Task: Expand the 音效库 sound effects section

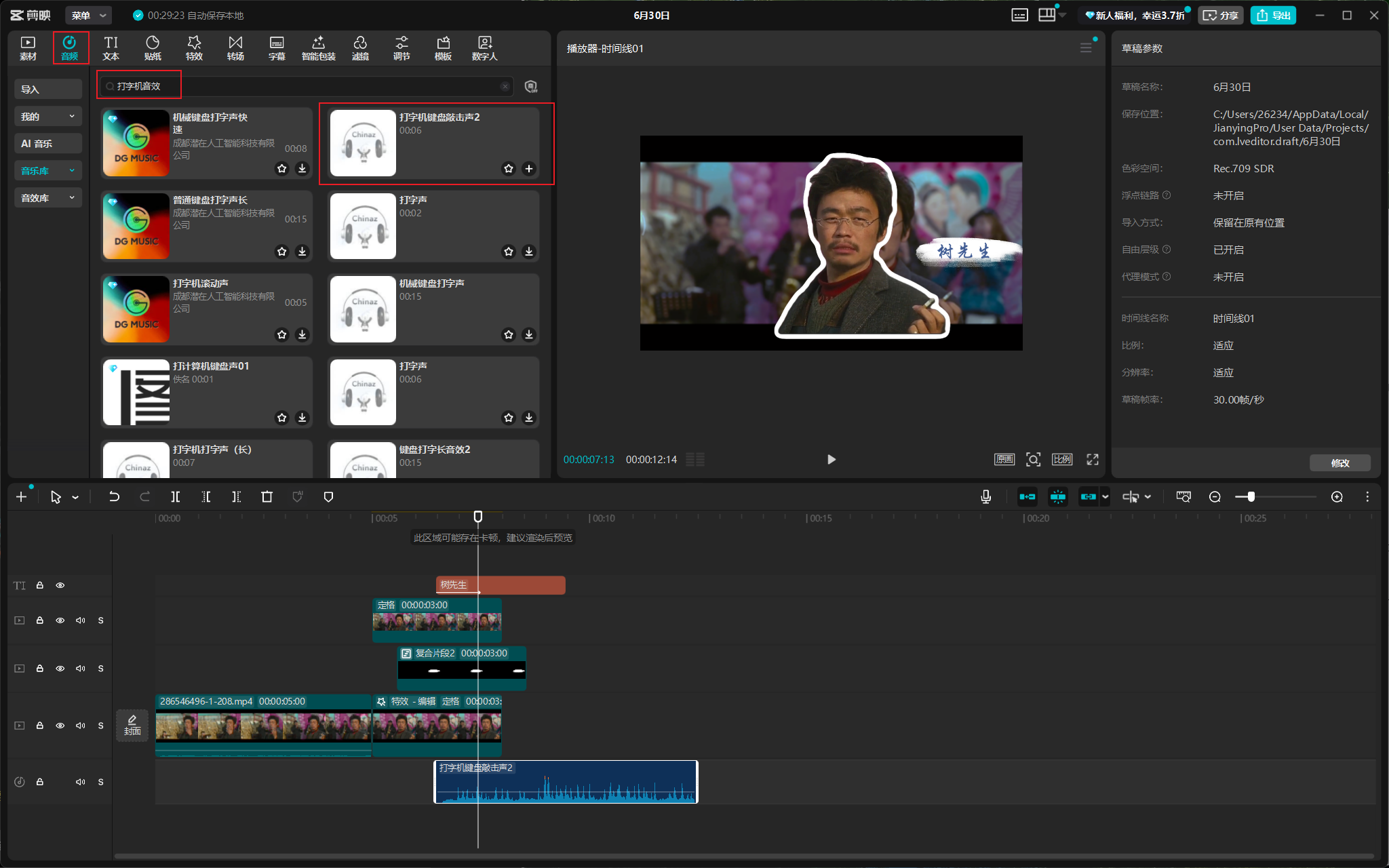Action: (48, 198)
